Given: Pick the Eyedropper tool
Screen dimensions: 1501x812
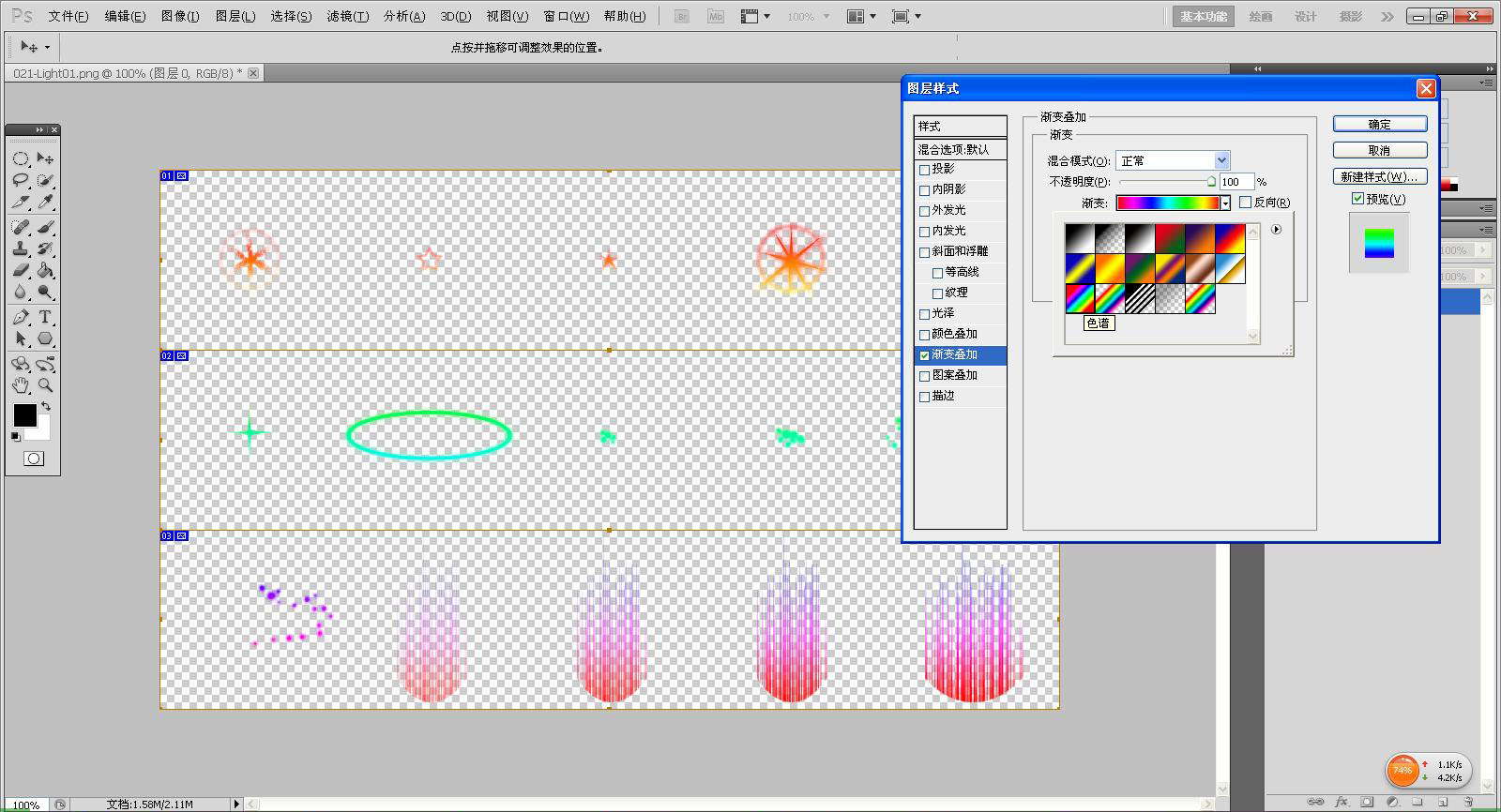Looking at the screenshot, I should coord(45,202).
